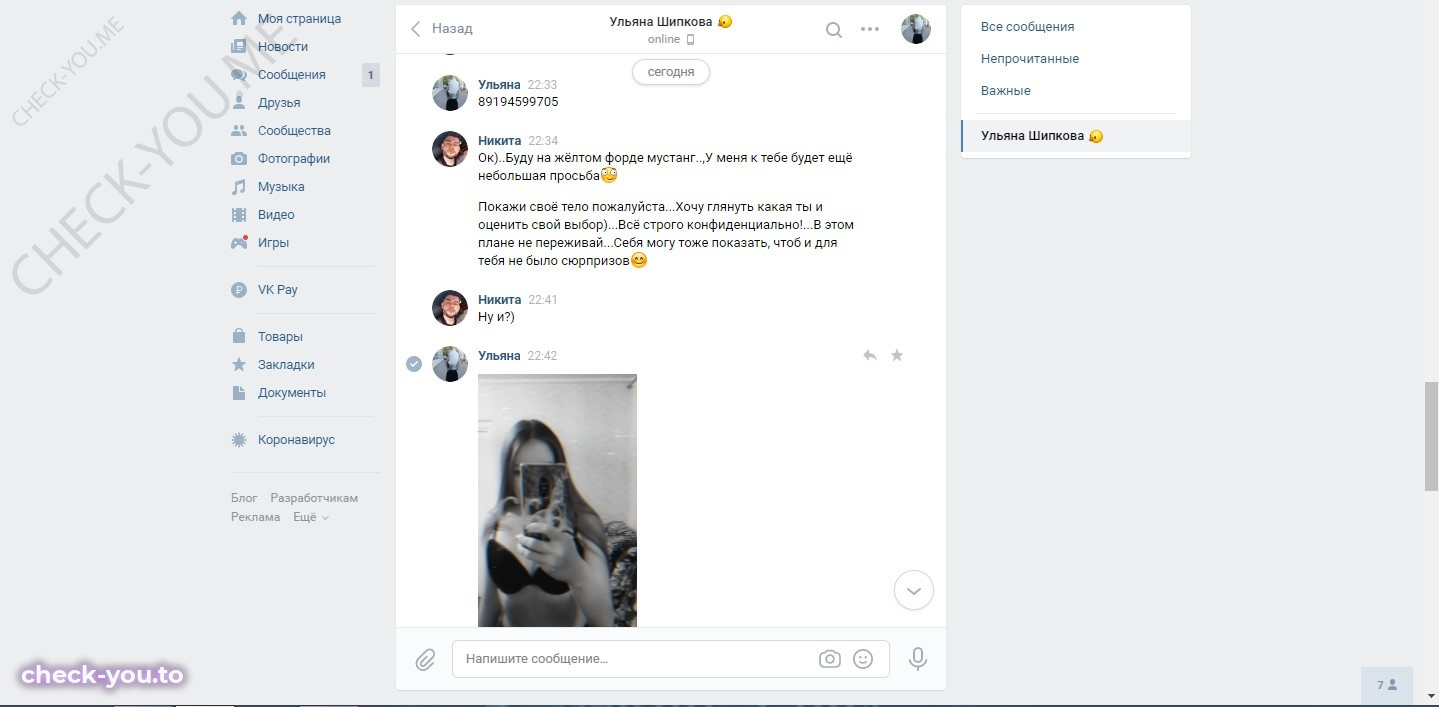The image size is (1439, 707).
Task: Click the Сообщества group icon
Action: 239,131
